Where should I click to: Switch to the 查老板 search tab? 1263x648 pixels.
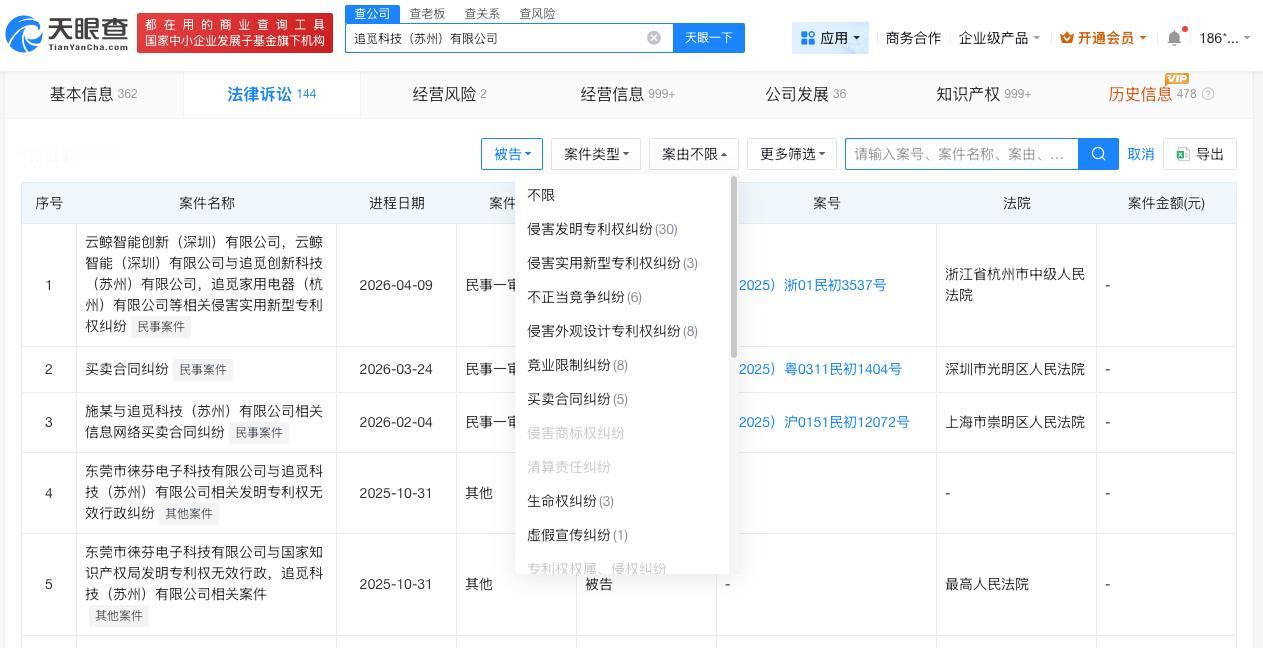coord(427,13)
